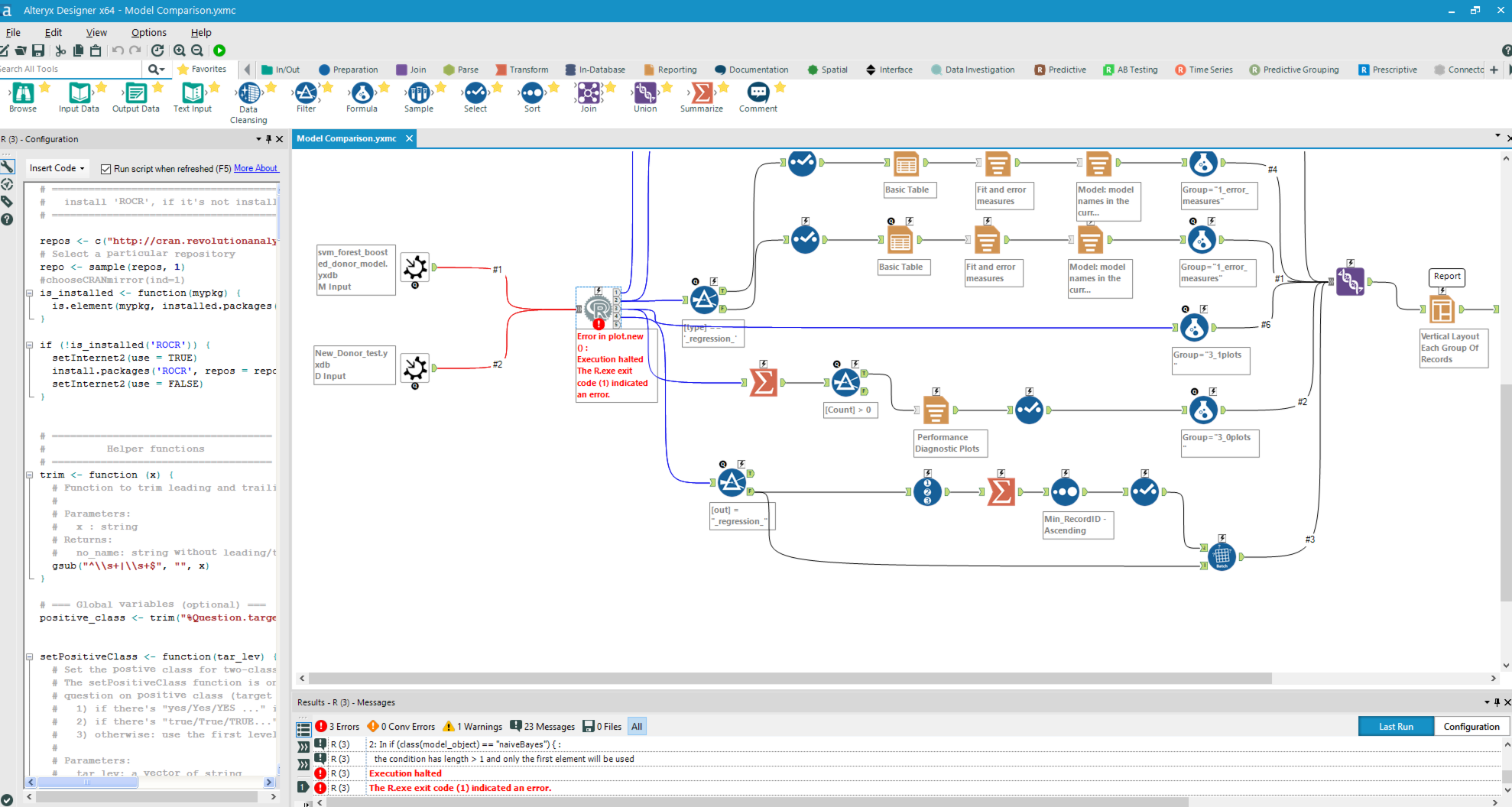Click the Search All Tools field
Image resolution: width=1512 pixels, height=807 pixels.
pos(70,69)
